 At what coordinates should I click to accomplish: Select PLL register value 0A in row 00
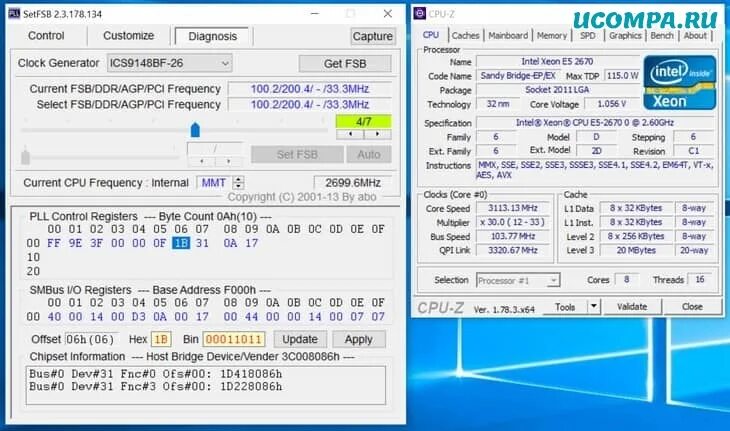tap(230, 243)
